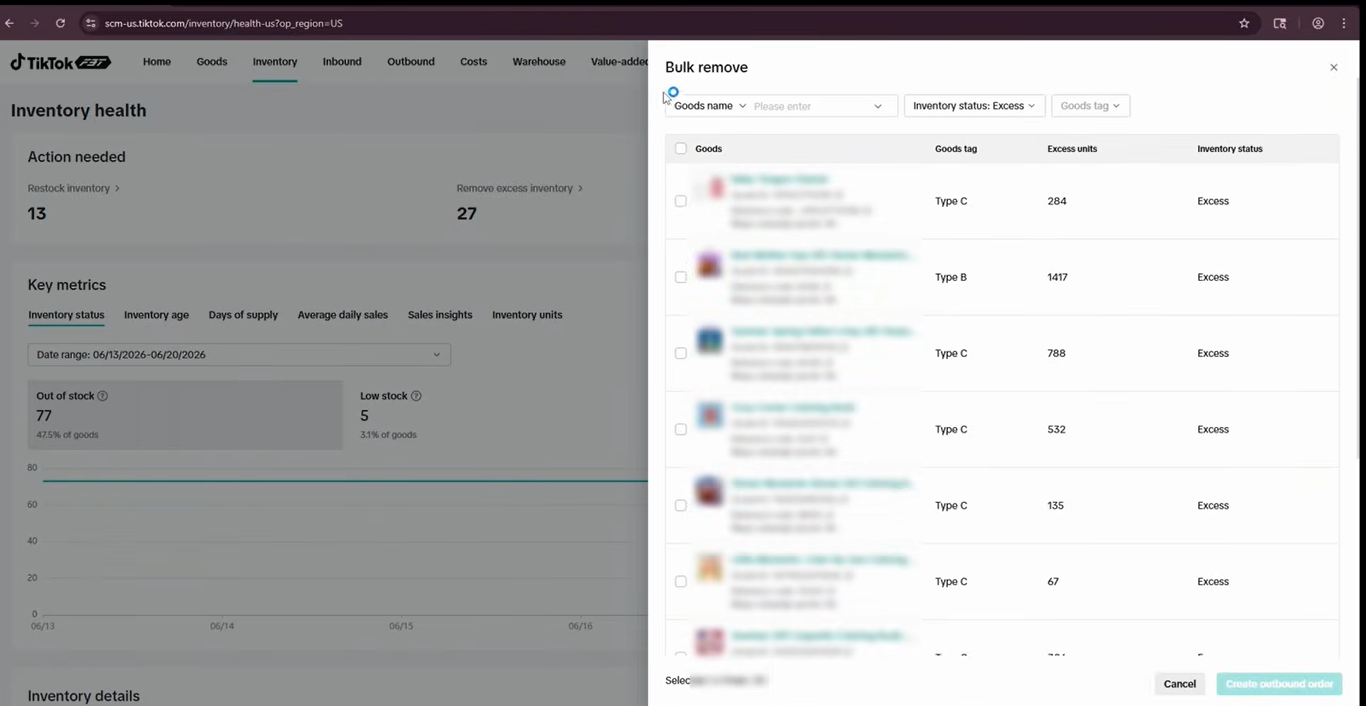
Task: Open the Inventory status: Excess dropdown
Action: 974,106
